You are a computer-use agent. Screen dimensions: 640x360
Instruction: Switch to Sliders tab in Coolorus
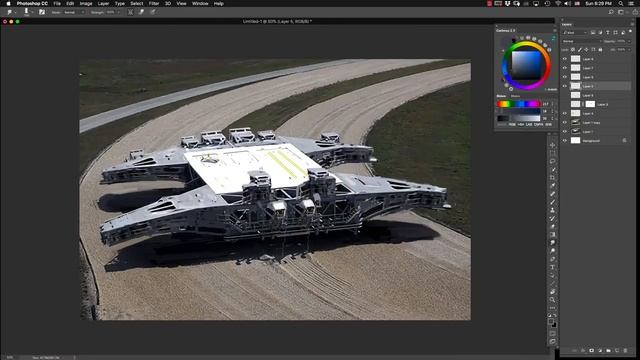tap(501, 96)
